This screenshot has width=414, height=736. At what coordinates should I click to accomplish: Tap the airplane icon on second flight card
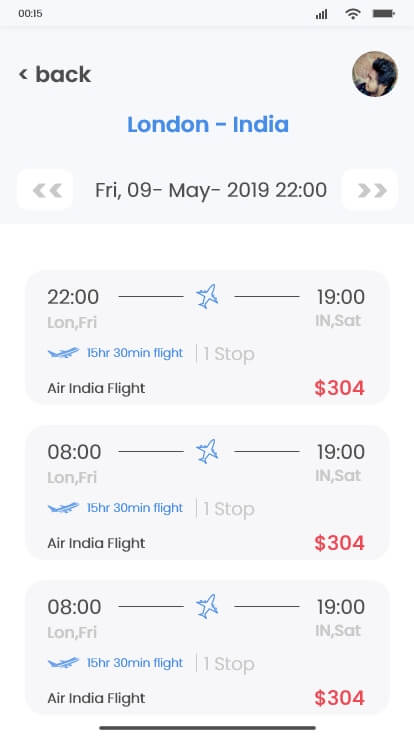[x=207, y=451]
